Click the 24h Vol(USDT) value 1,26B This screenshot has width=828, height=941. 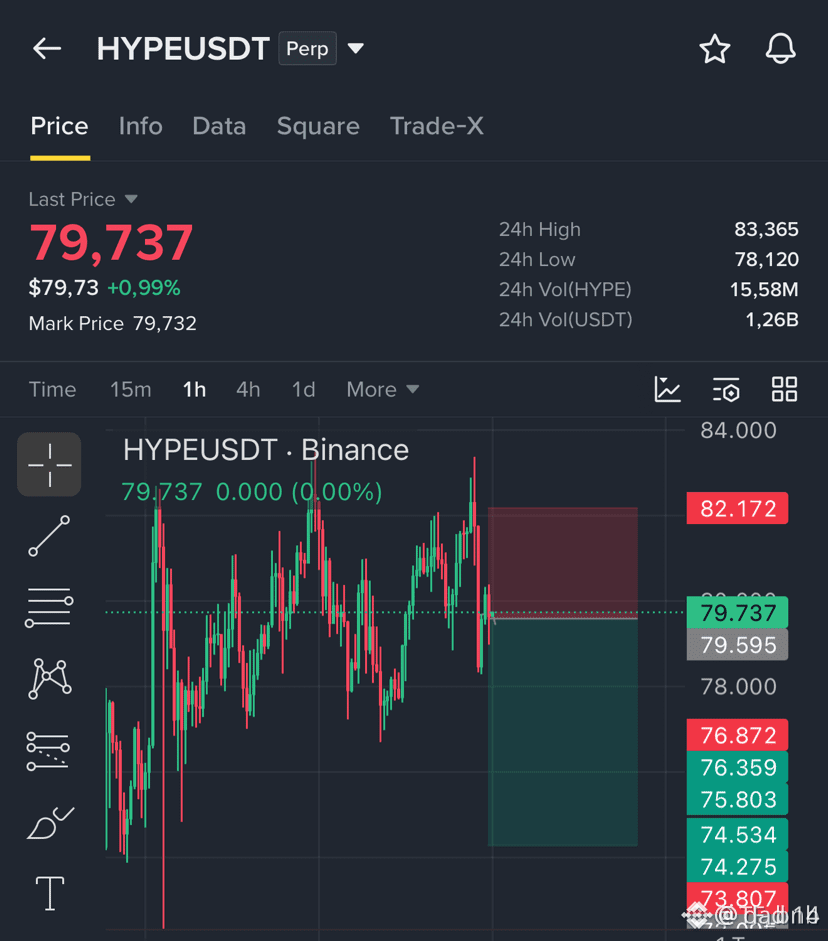click(x=772, y=319)
